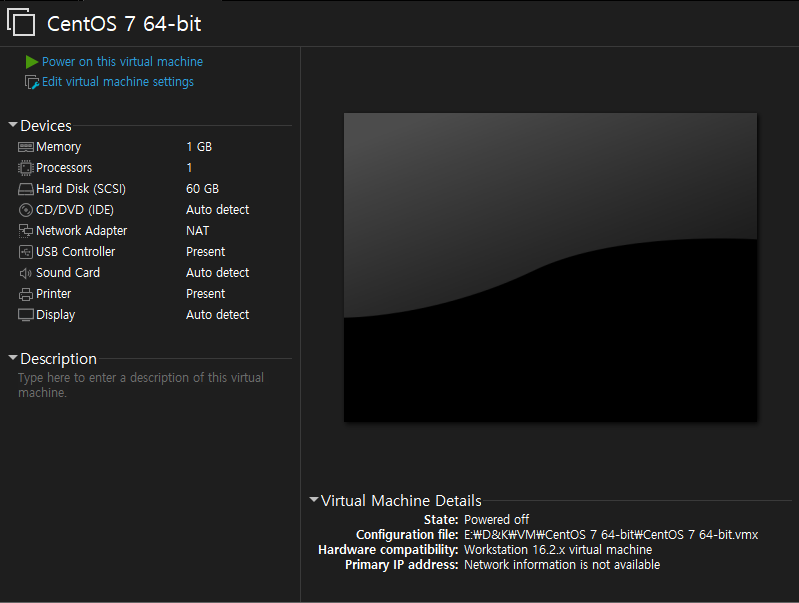Click the Edit settings wrench icon
The image size is (799, 603).
32,82
